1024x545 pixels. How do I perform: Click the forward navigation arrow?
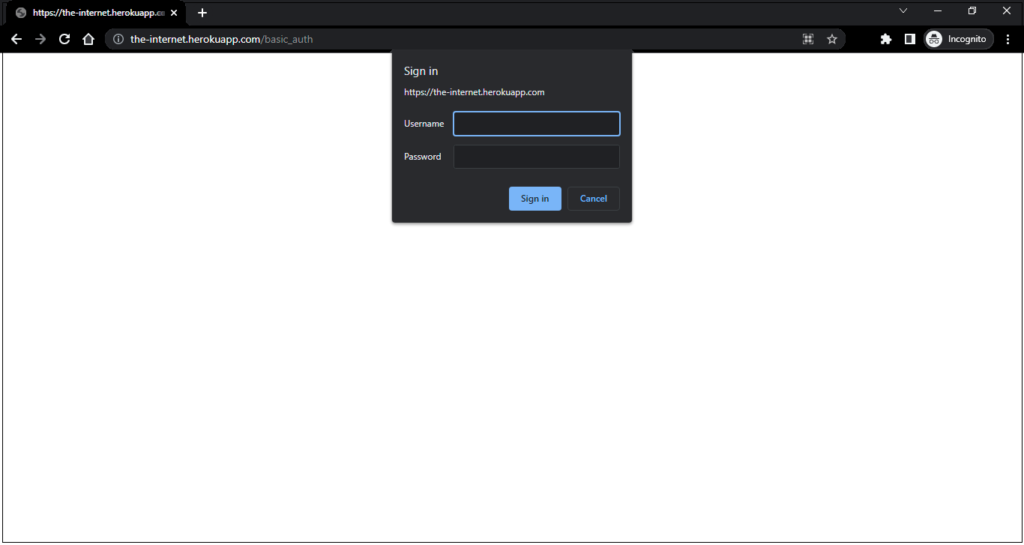click(x=40, y=39)
